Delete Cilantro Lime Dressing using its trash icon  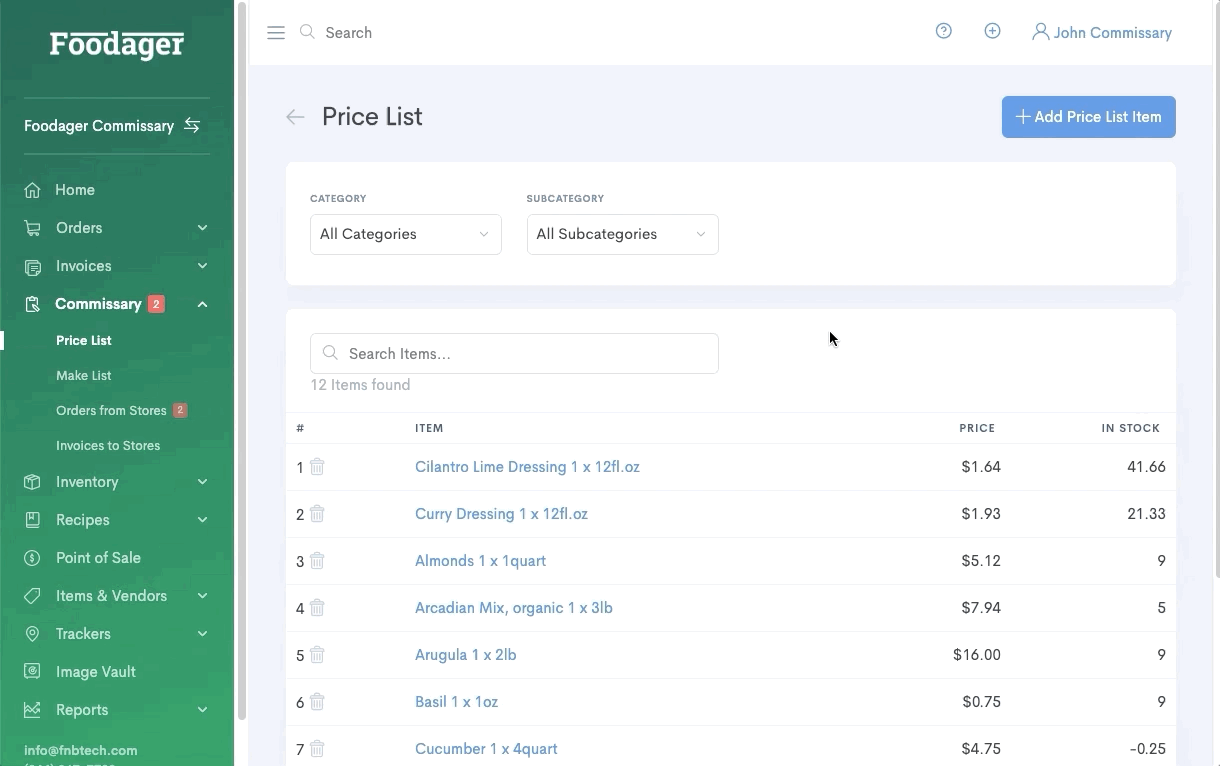click(x=317, y=467)
